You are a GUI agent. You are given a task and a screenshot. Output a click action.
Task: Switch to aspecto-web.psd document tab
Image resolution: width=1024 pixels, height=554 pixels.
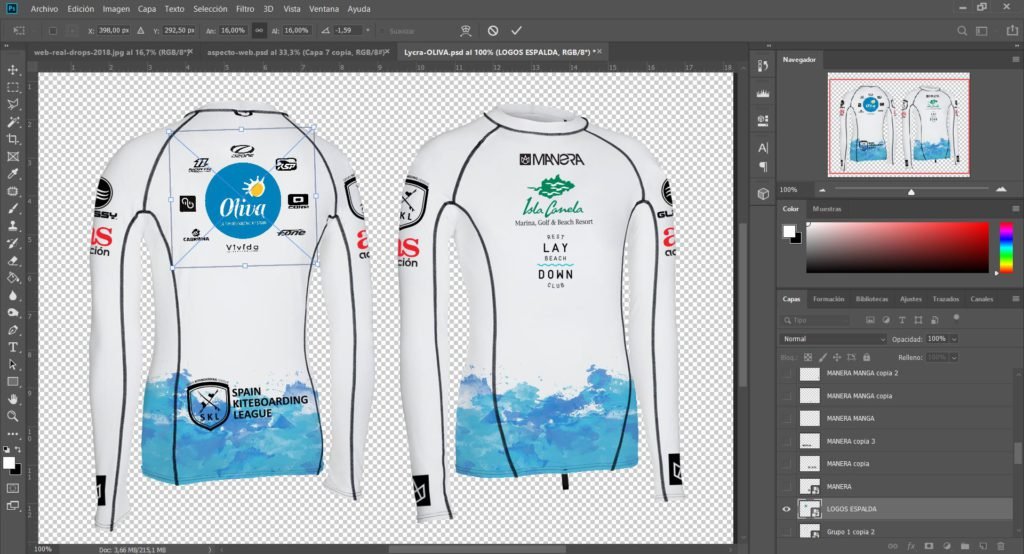pos(295,52)
